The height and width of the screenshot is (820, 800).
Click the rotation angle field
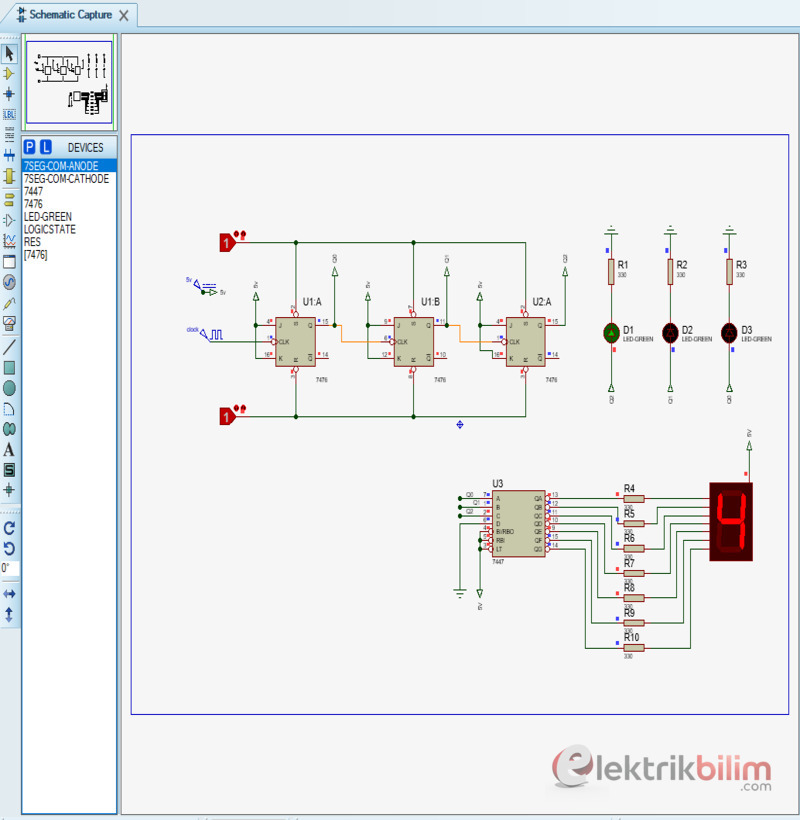10,568
